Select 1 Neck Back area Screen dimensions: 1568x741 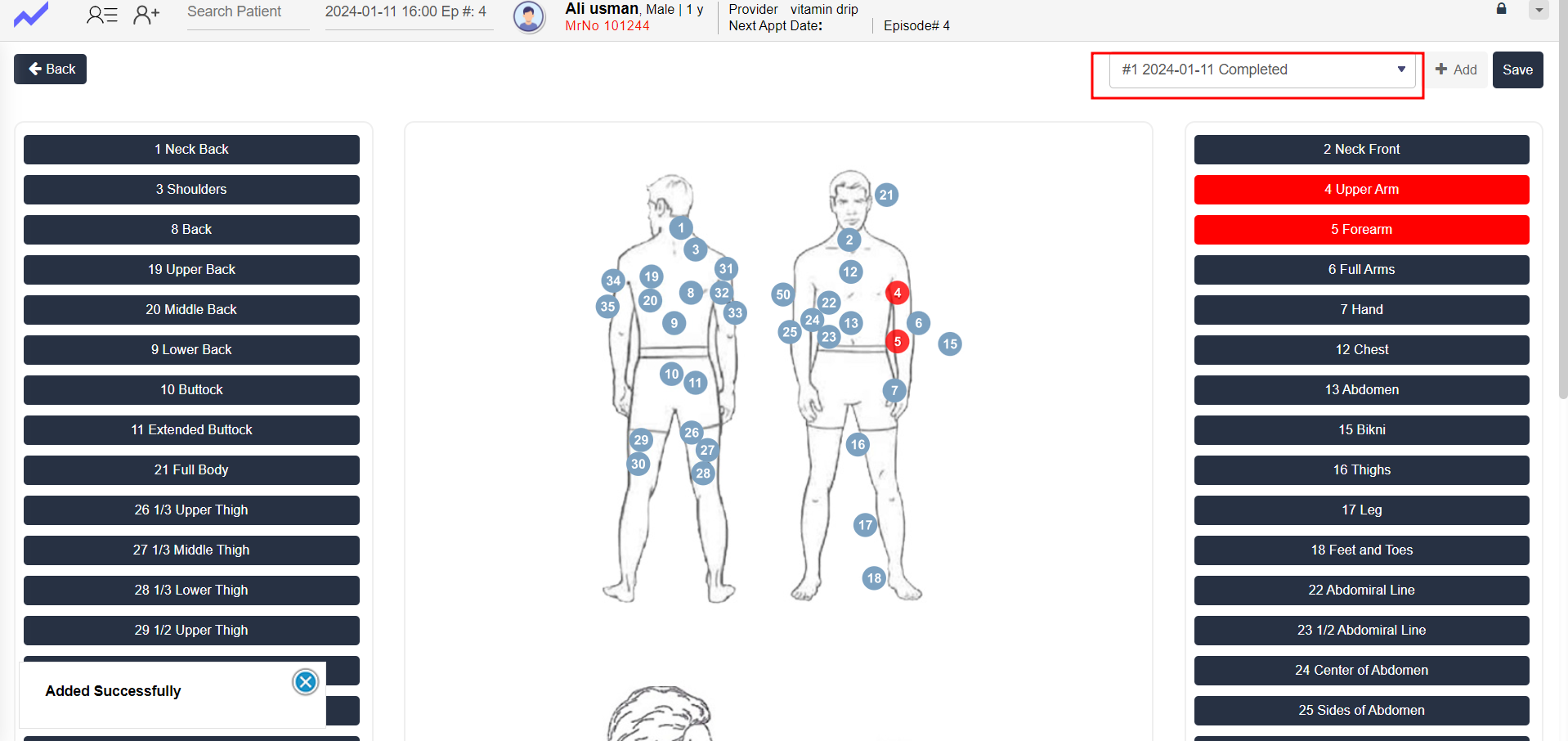click(191, 150)
